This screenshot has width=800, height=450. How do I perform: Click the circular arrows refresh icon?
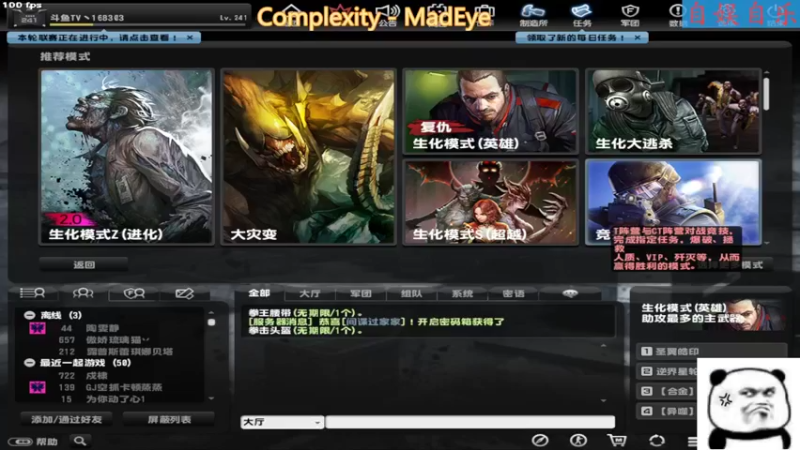pos(657,440)
